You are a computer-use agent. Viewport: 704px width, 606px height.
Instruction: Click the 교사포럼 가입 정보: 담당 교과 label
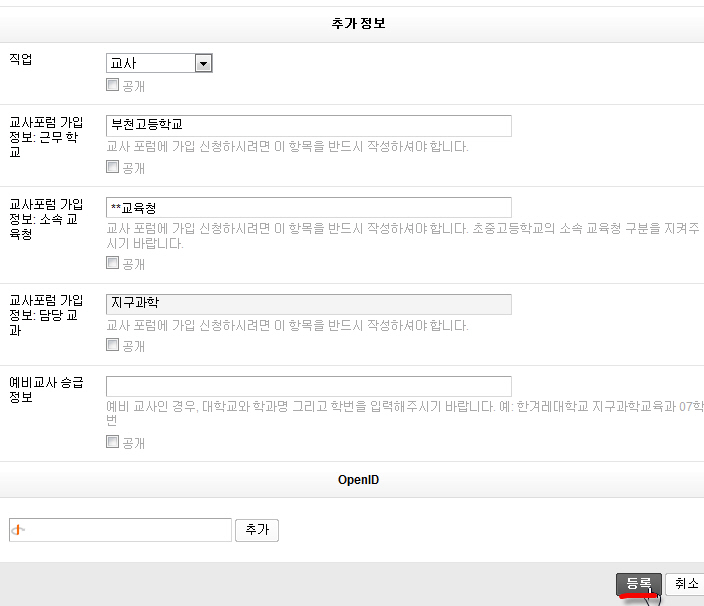(45, 314)
